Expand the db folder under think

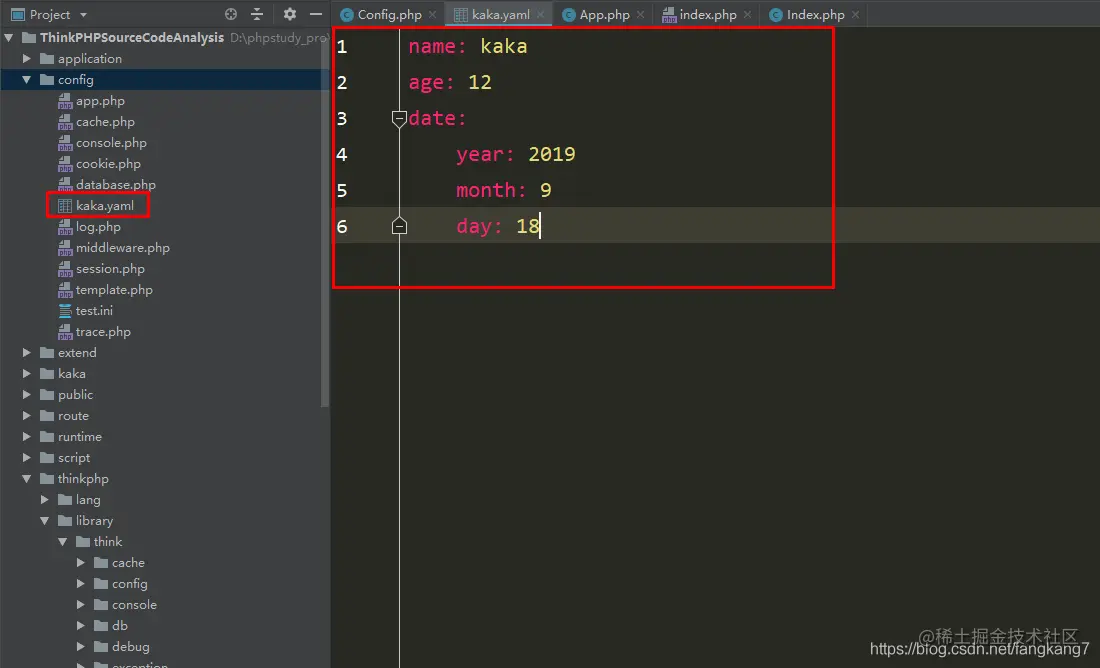coord(81,625)
